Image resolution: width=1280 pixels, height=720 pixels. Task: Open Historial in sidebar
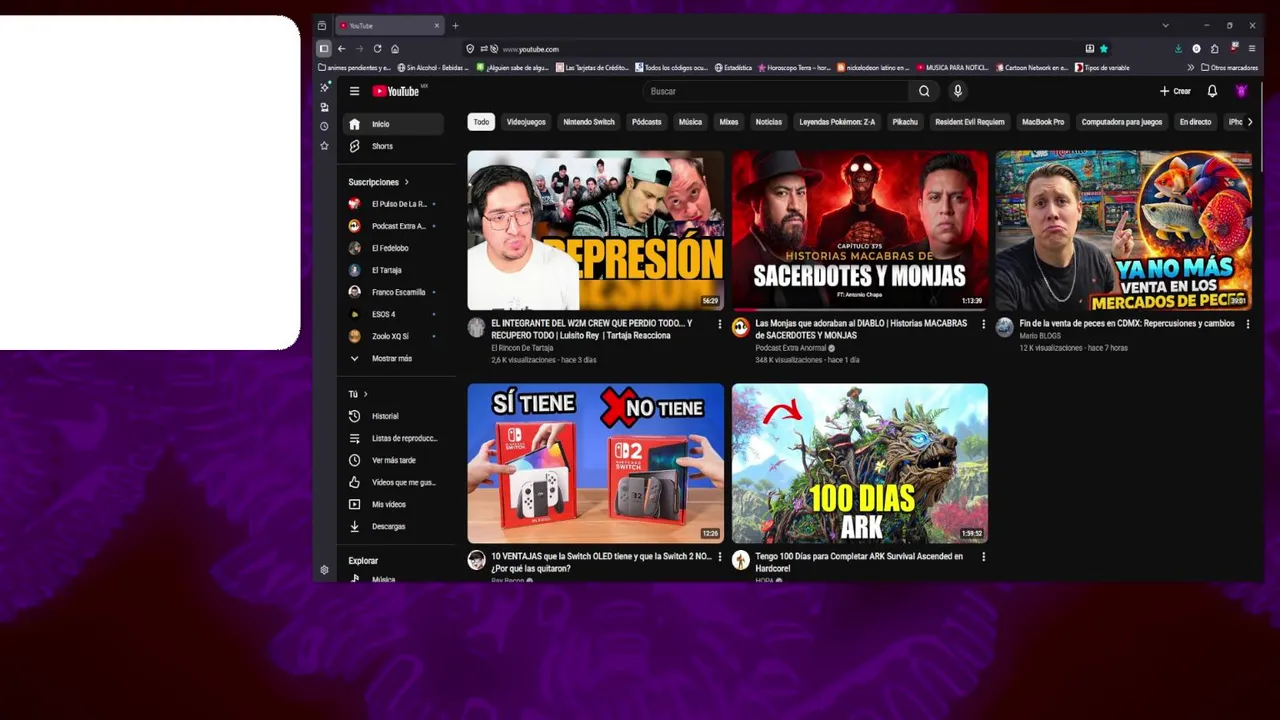pos(393,416)
